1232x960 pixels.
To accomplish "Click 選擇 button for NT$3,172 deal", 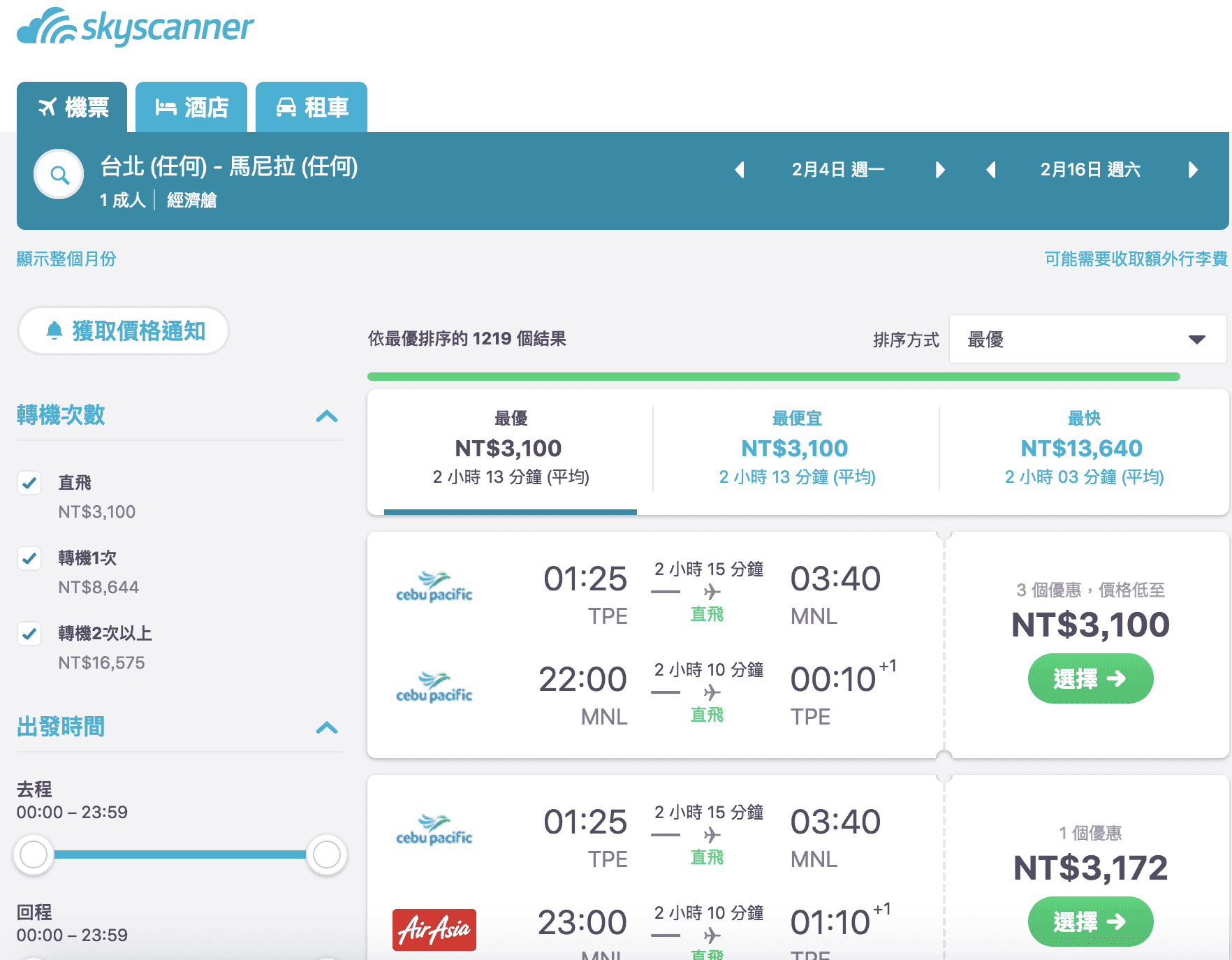I will (1090, 922).
